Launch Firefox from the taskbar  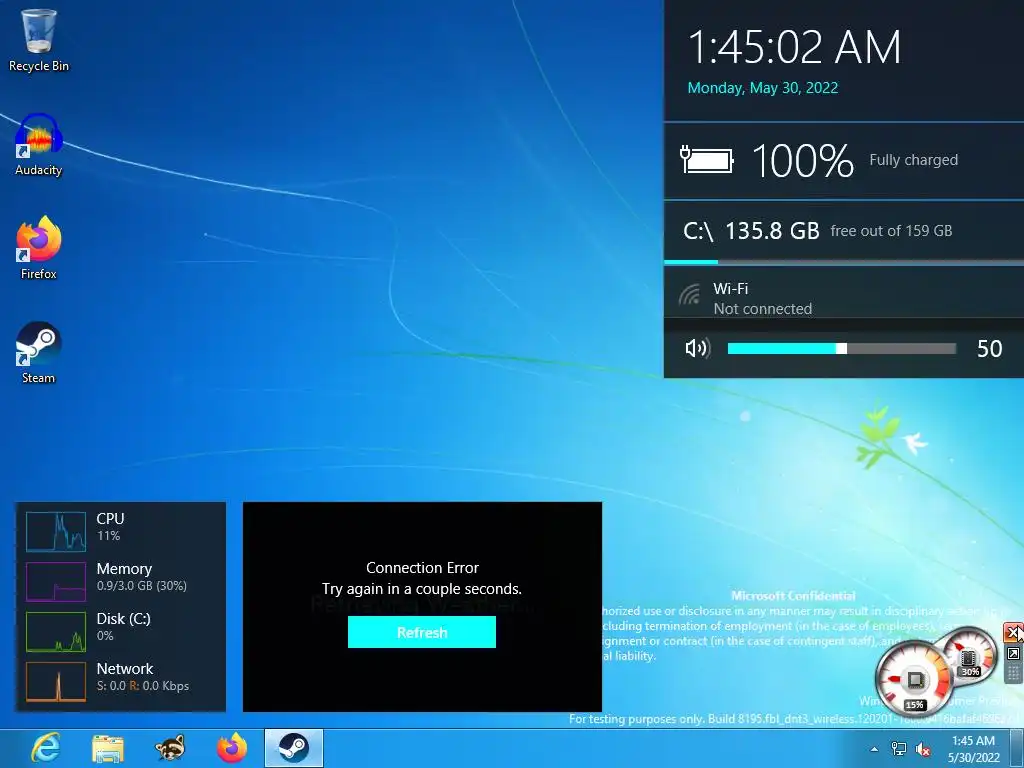(232, 748)
